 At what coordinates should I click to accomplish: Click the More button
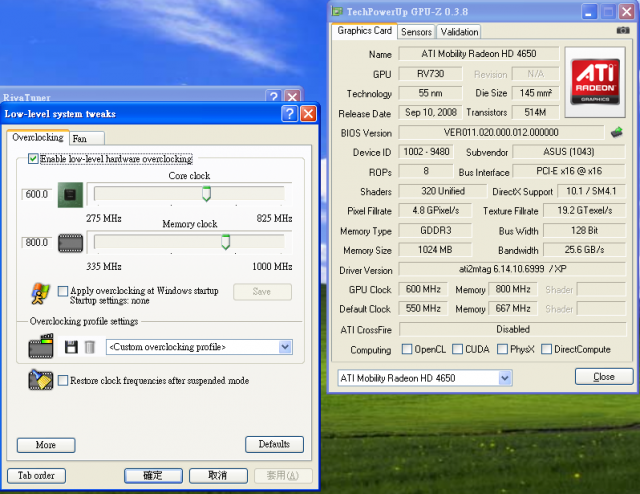coord(46,445)
